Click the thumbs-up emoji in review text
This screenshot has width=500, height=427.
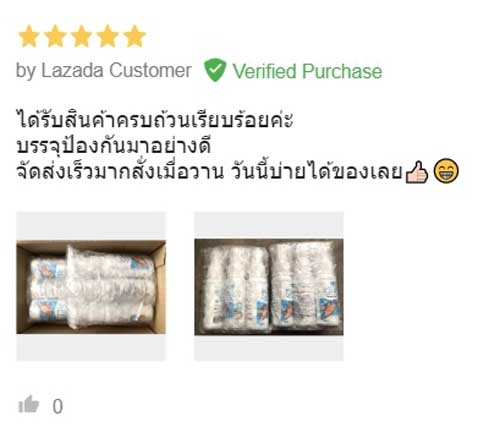coord(417,172)
